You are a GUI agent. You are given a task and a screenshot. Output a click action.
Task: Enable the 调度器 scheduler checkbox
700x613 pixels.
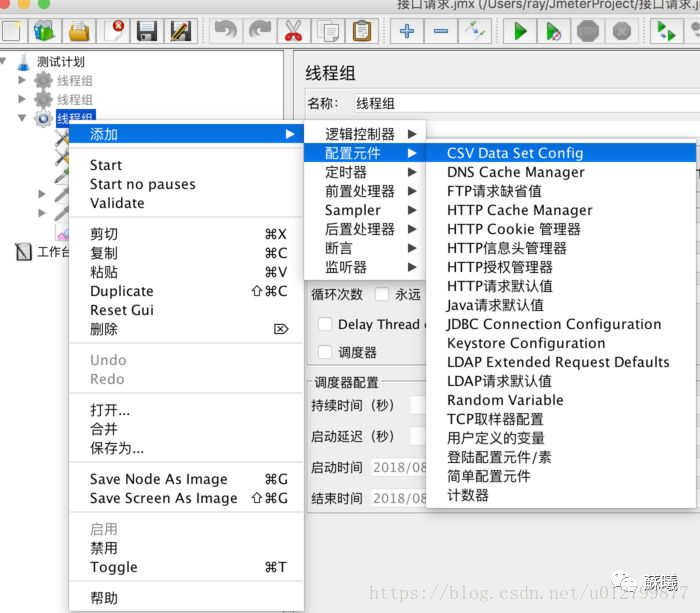click(325, 352)
